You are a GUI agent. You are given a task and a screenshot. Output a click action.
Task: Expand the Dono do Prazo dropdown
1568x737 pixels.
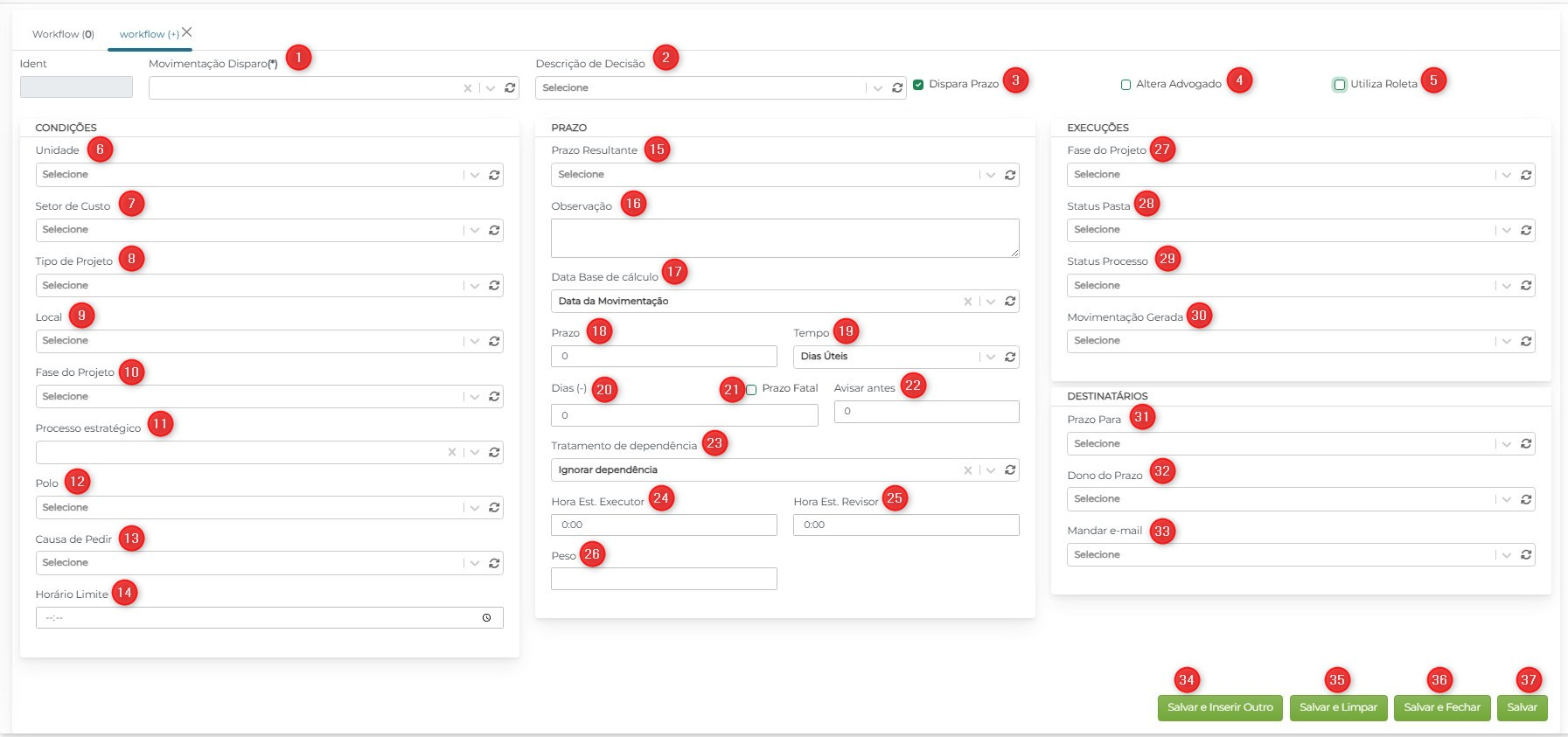(x=1507, y=499)
